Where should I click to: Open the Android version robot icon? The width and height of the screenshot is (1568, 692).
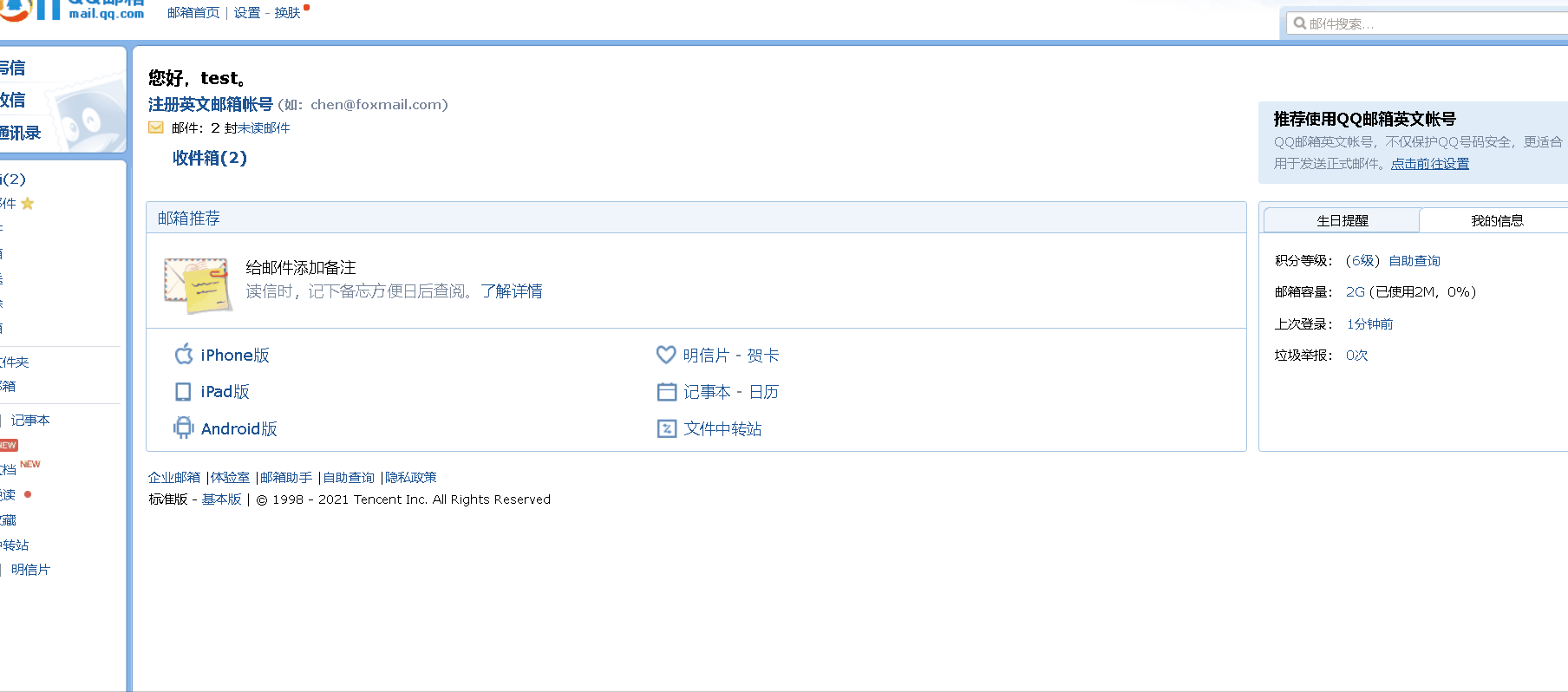point(183,428)
